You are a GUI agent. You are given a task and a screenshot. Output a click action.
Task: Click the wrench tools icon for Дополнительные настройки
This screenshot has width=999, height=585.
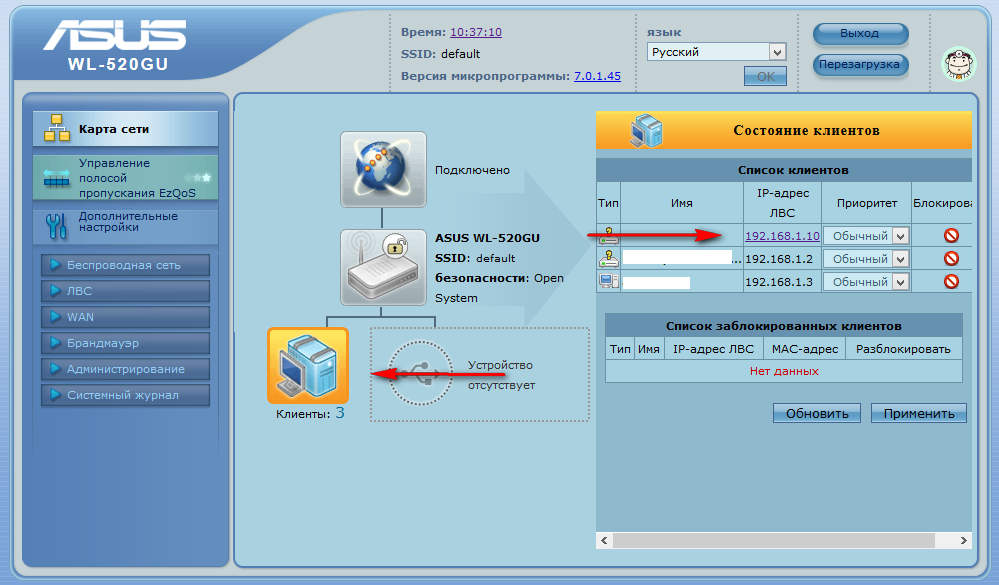coord(56,226)
